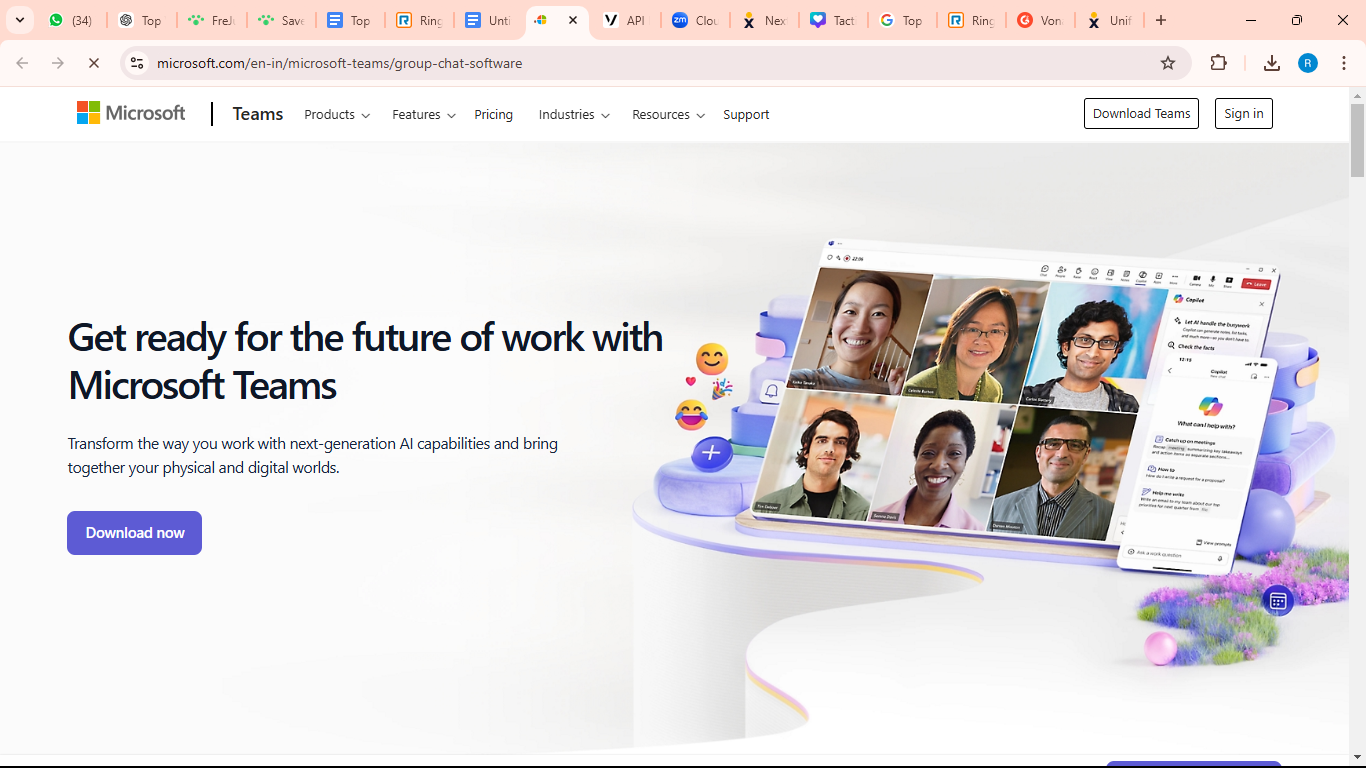The height and width of the screenshot is (768, 1366).
Task: Click the browser Extensions puzzle icon
Action: 1218,62
